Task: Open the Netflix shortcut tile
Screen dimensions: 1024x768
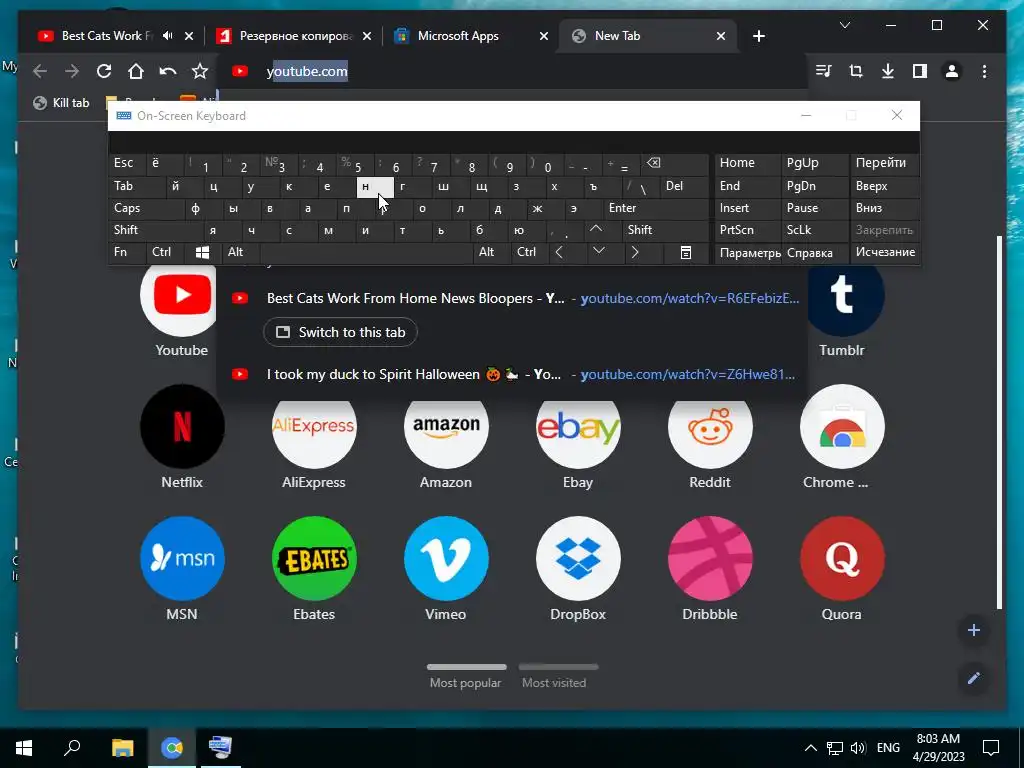Action: (x=182, y=426)
